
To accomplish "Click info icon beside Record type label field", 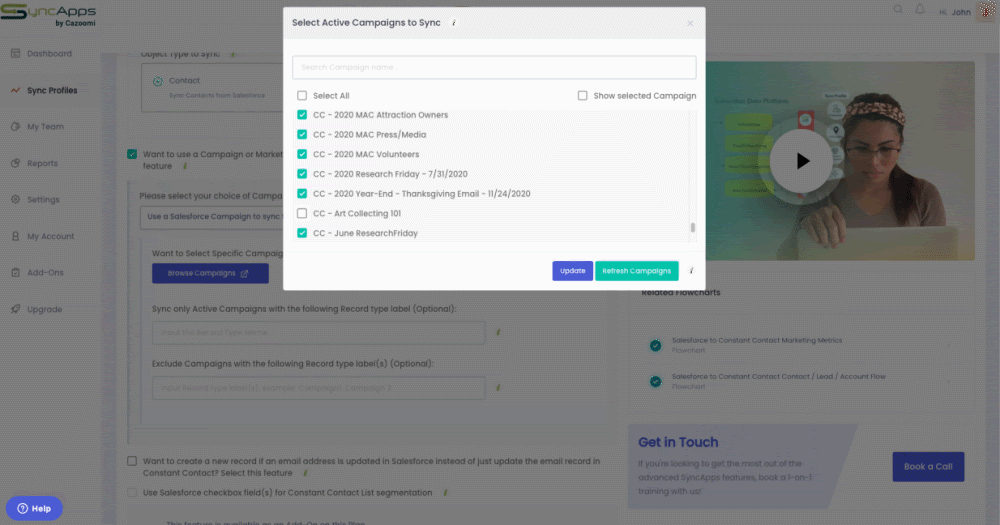I will [x=498, y=332].
